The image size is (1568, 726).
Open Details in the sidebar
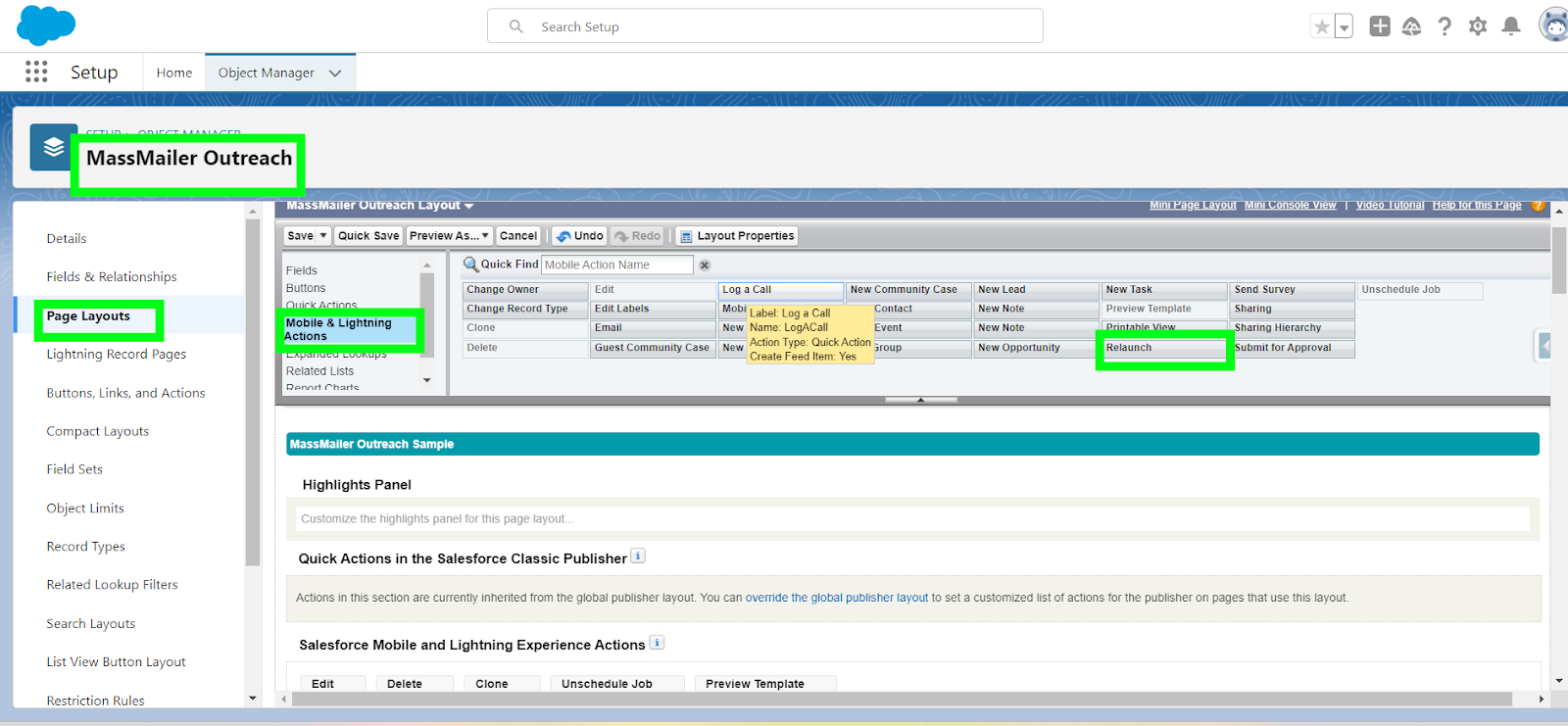[67, 238]
